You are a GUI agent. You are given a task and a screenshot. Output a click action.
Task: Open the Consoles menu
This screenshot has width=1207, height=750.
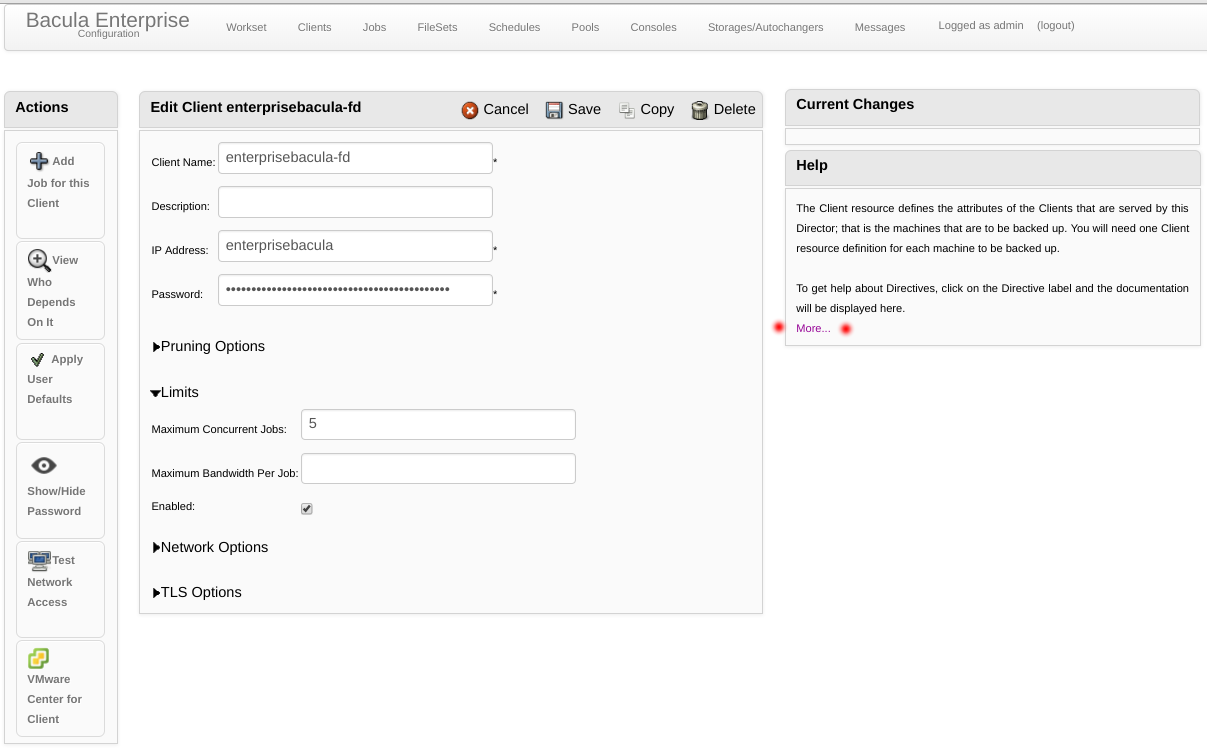[653, 27]
